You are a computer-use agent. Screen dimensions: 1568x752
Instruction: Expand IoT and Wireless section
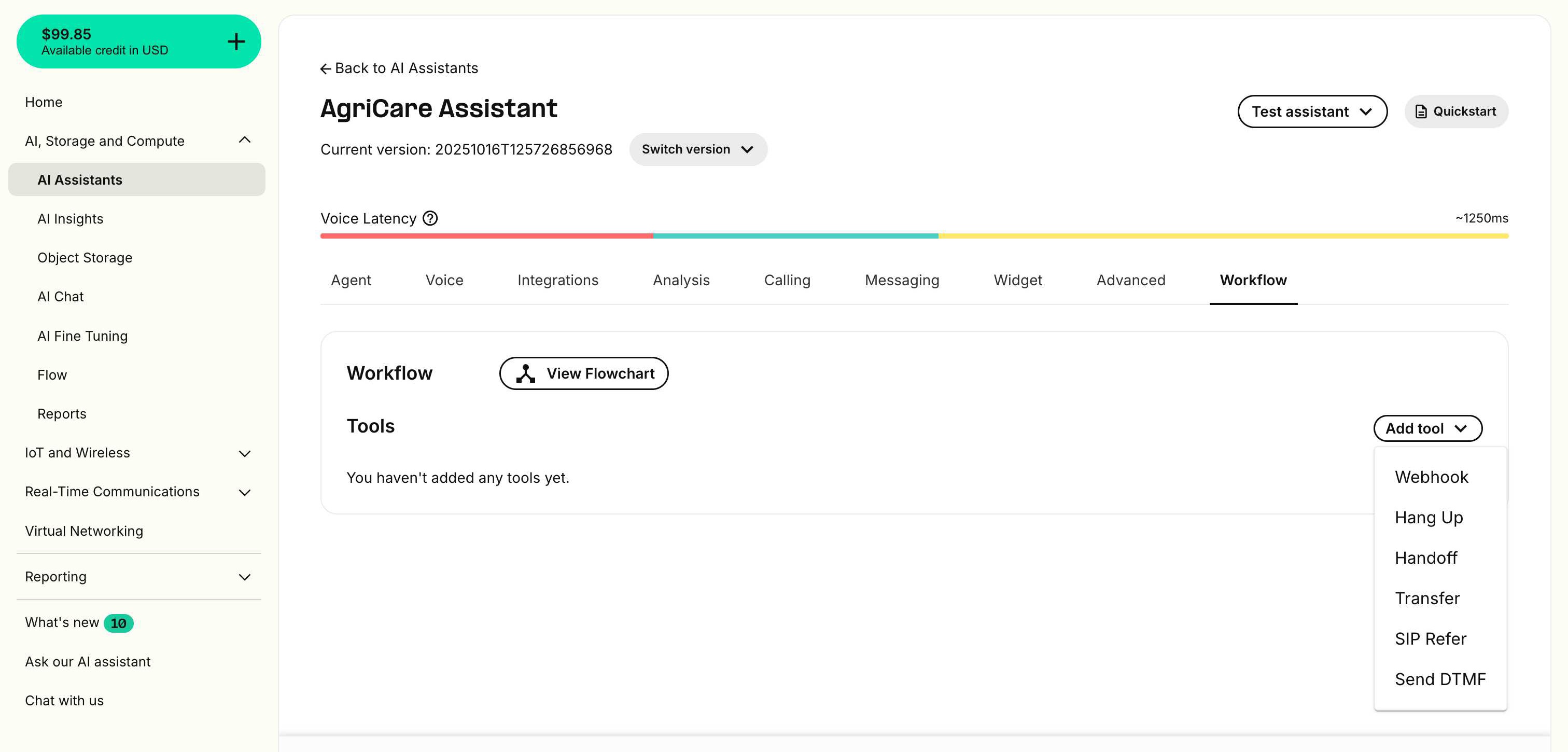coord(245,453)
